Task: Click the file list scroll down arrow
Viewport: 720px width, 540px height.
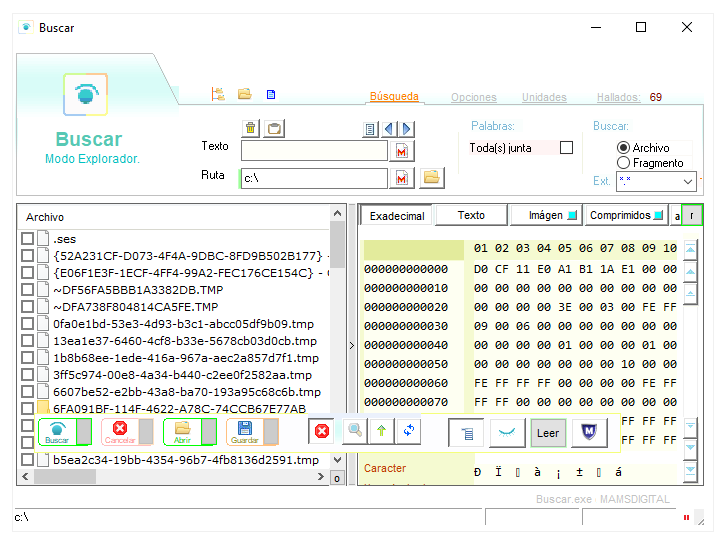Action: point(338,460)
